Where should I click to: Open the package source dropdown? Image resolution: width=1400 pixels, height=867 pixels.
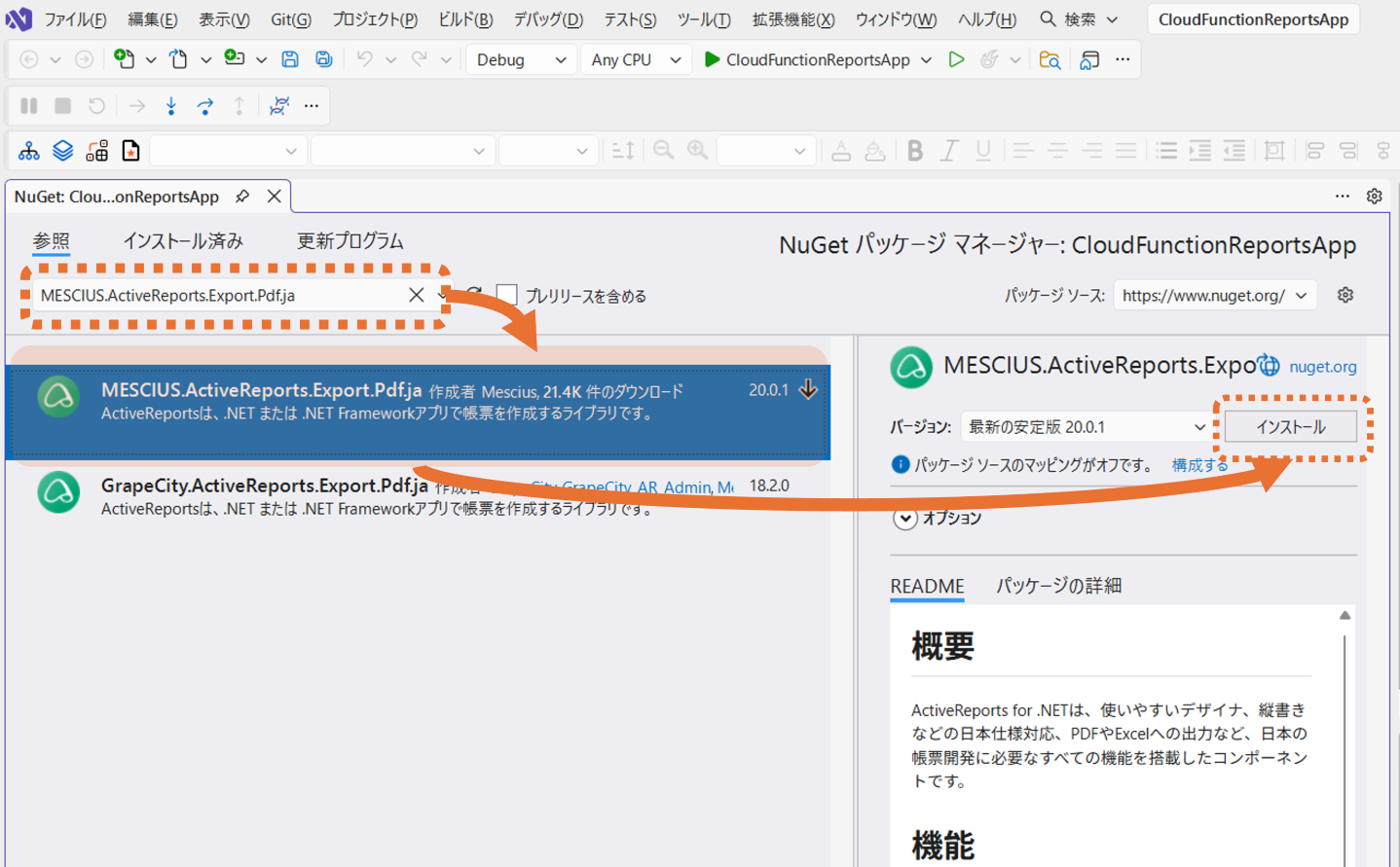click(x=1215, y=295)
